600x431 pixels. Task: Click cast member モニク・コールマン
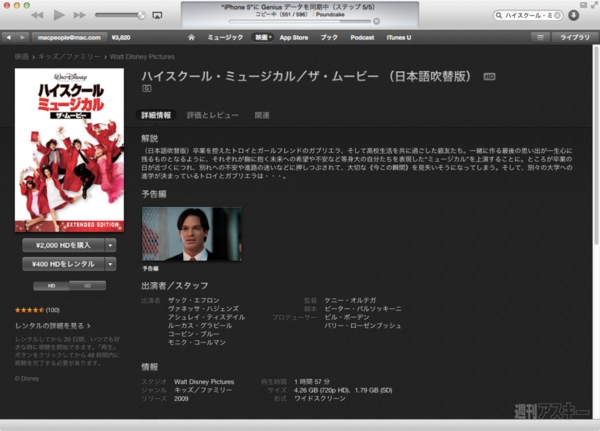tap(197, 342)
